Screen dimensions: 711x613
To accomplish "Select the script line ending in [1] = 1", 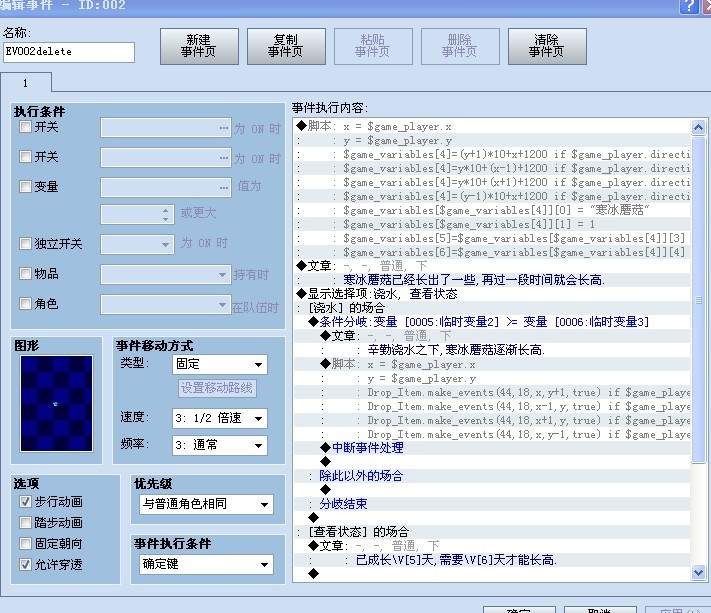I will pos(492,224).
